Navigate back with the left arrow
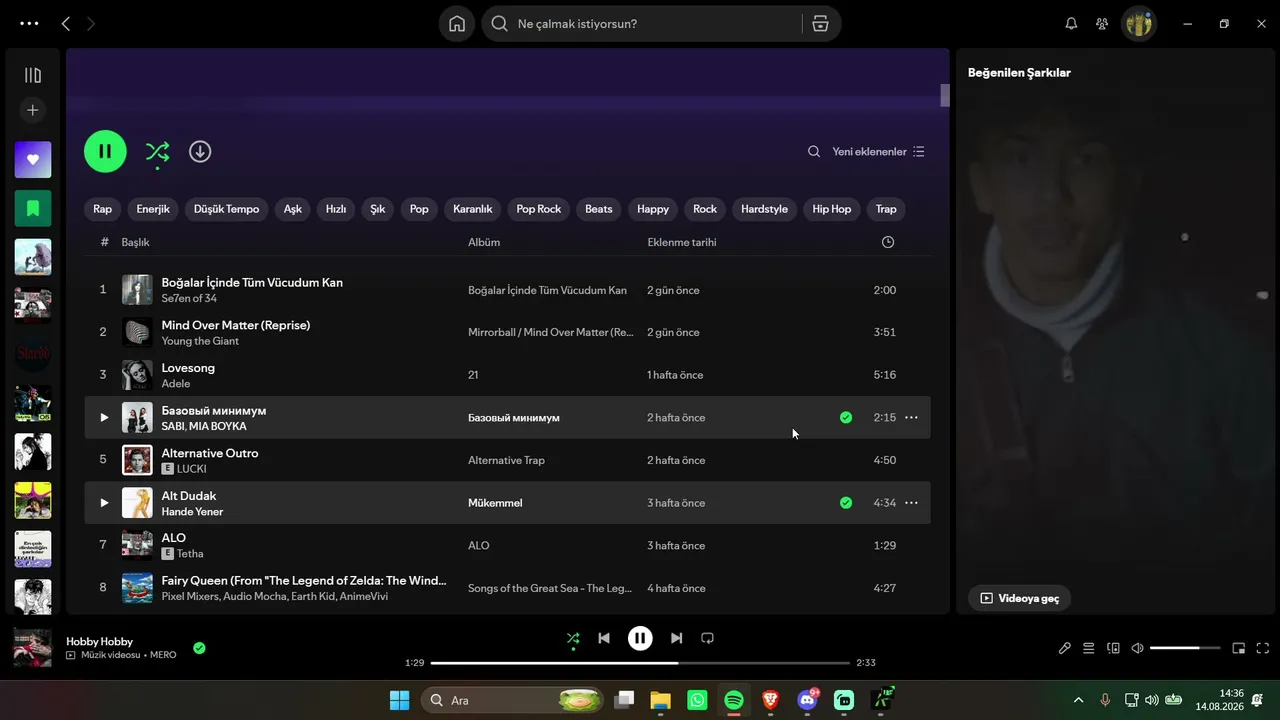 pyautogui.click(x=66, y=24)
